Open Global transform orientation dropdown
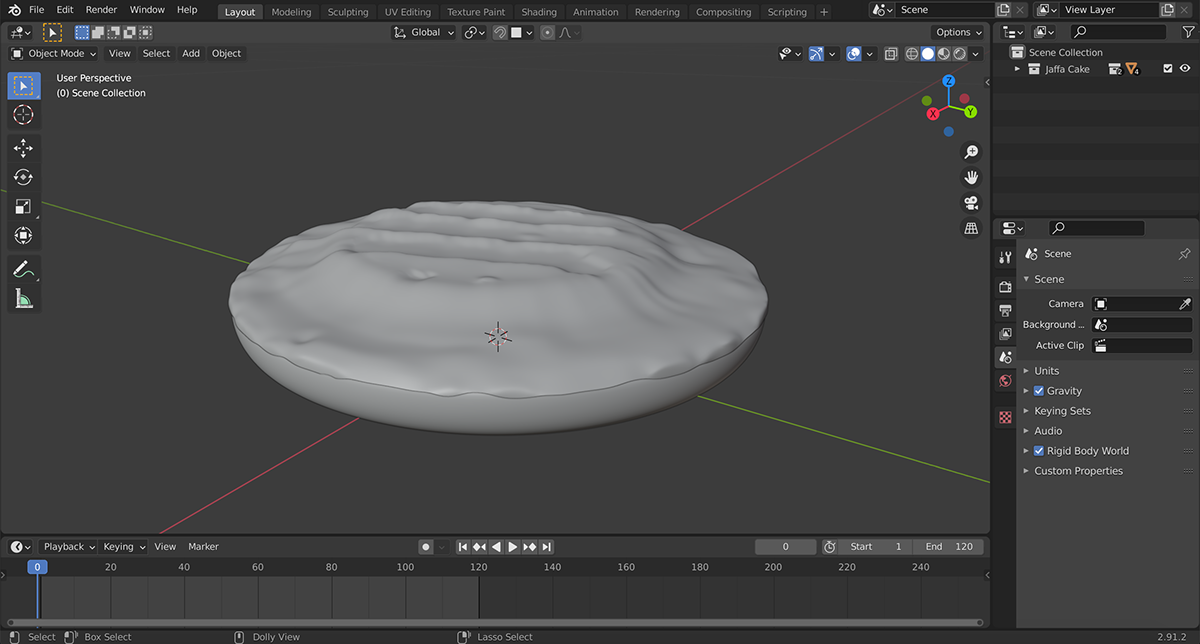 pyautogui.click(x=424, y=32)
